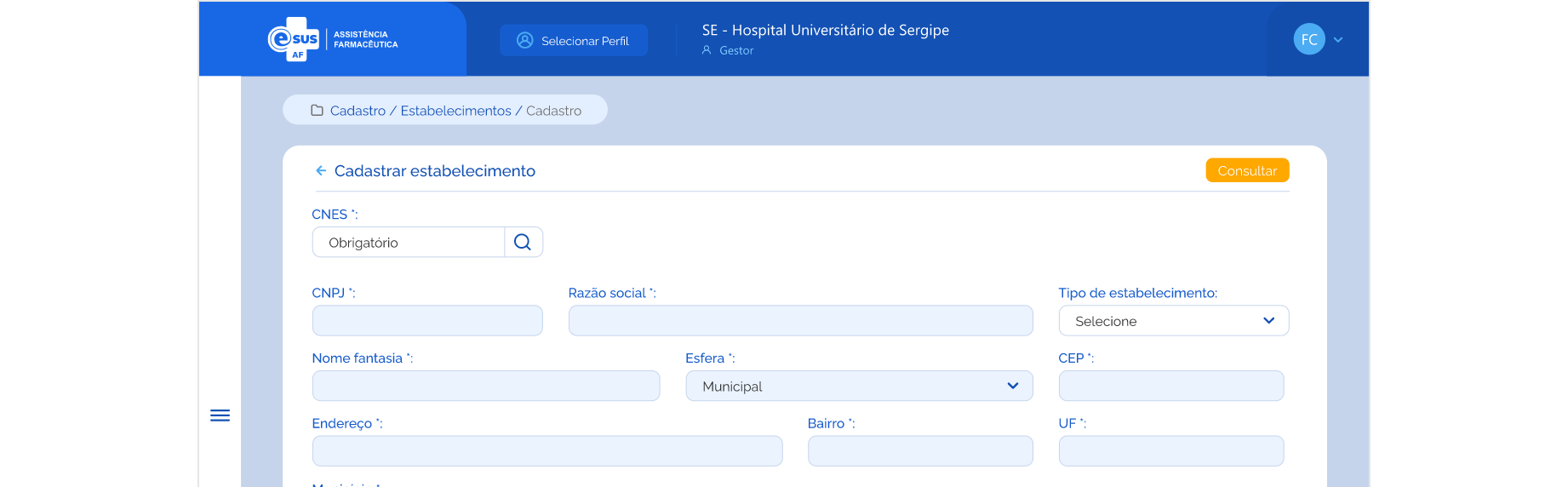
Task: Open the Esfera dropdown showing Municipal
Action: [x=858, y=387]
